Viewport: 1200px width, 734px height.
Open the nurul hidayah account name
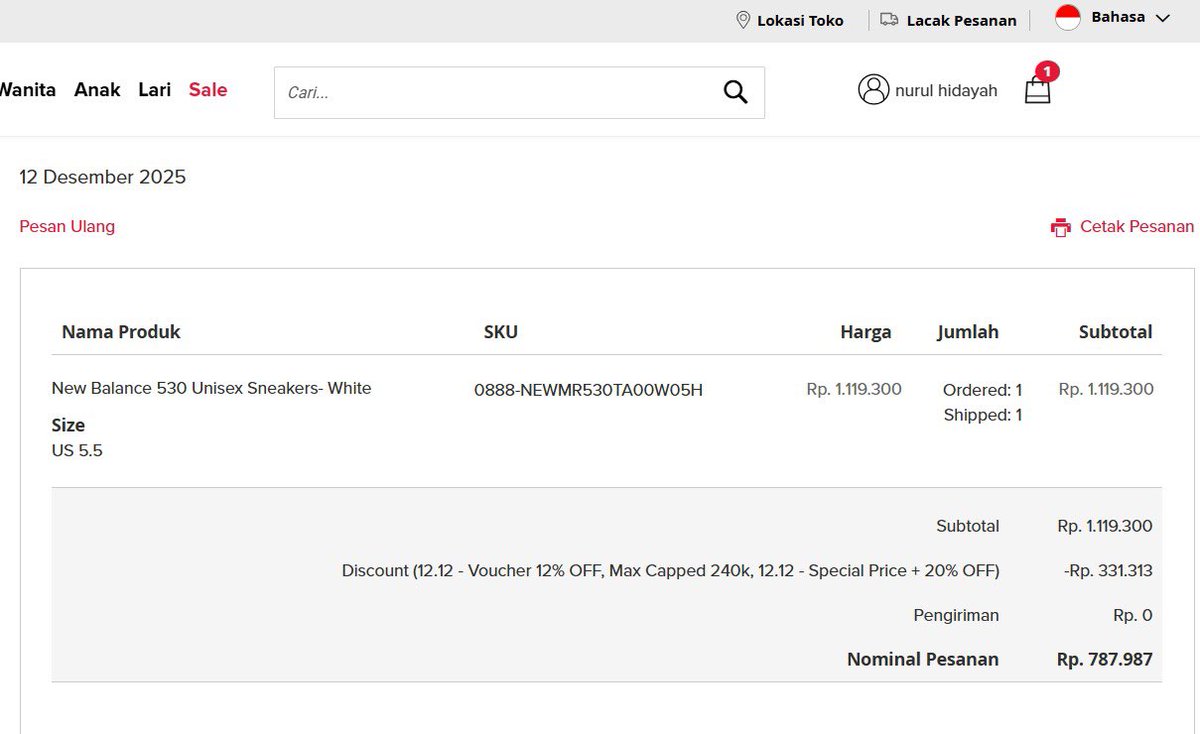tap(946, 90)
